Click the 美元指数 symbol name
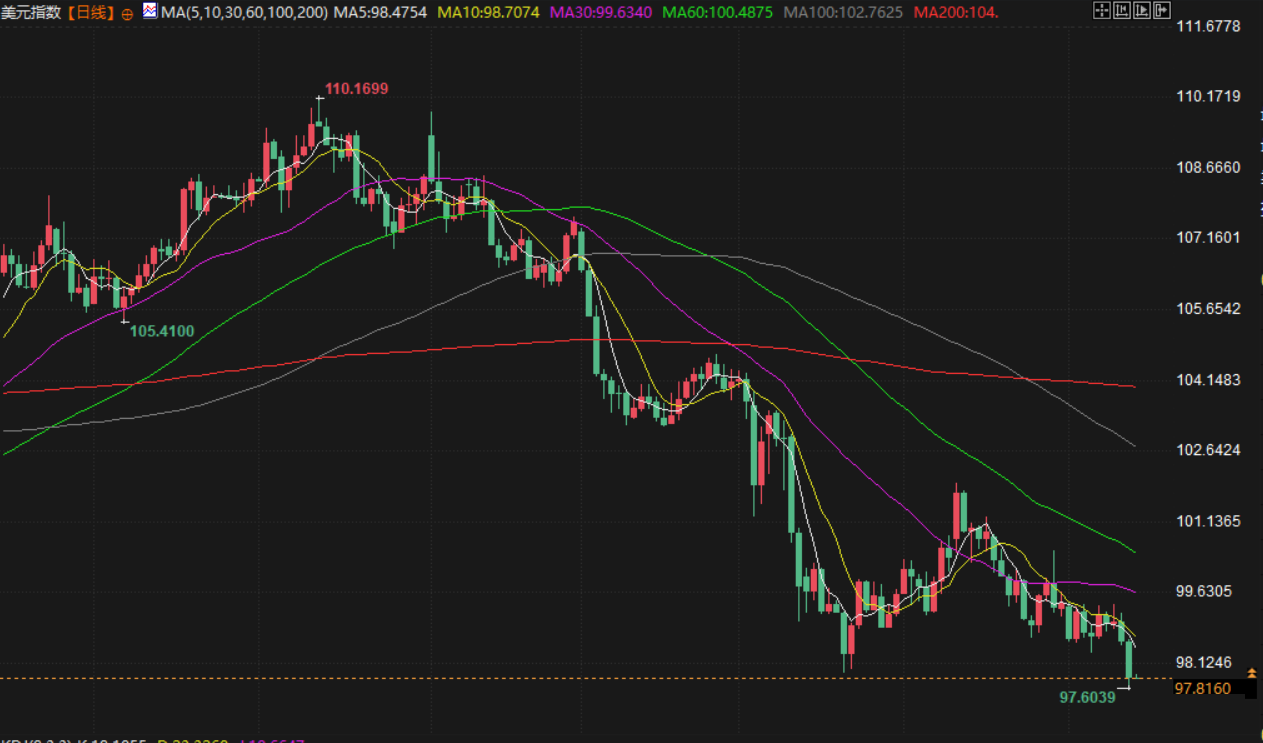 click(29, 13)
